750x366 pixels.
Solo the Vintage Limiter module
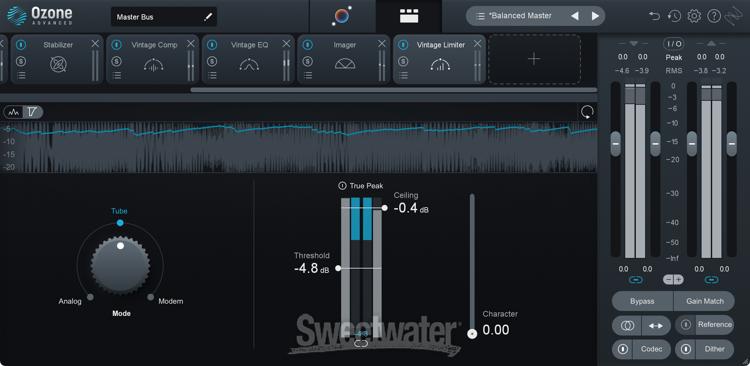click(403, 61)
